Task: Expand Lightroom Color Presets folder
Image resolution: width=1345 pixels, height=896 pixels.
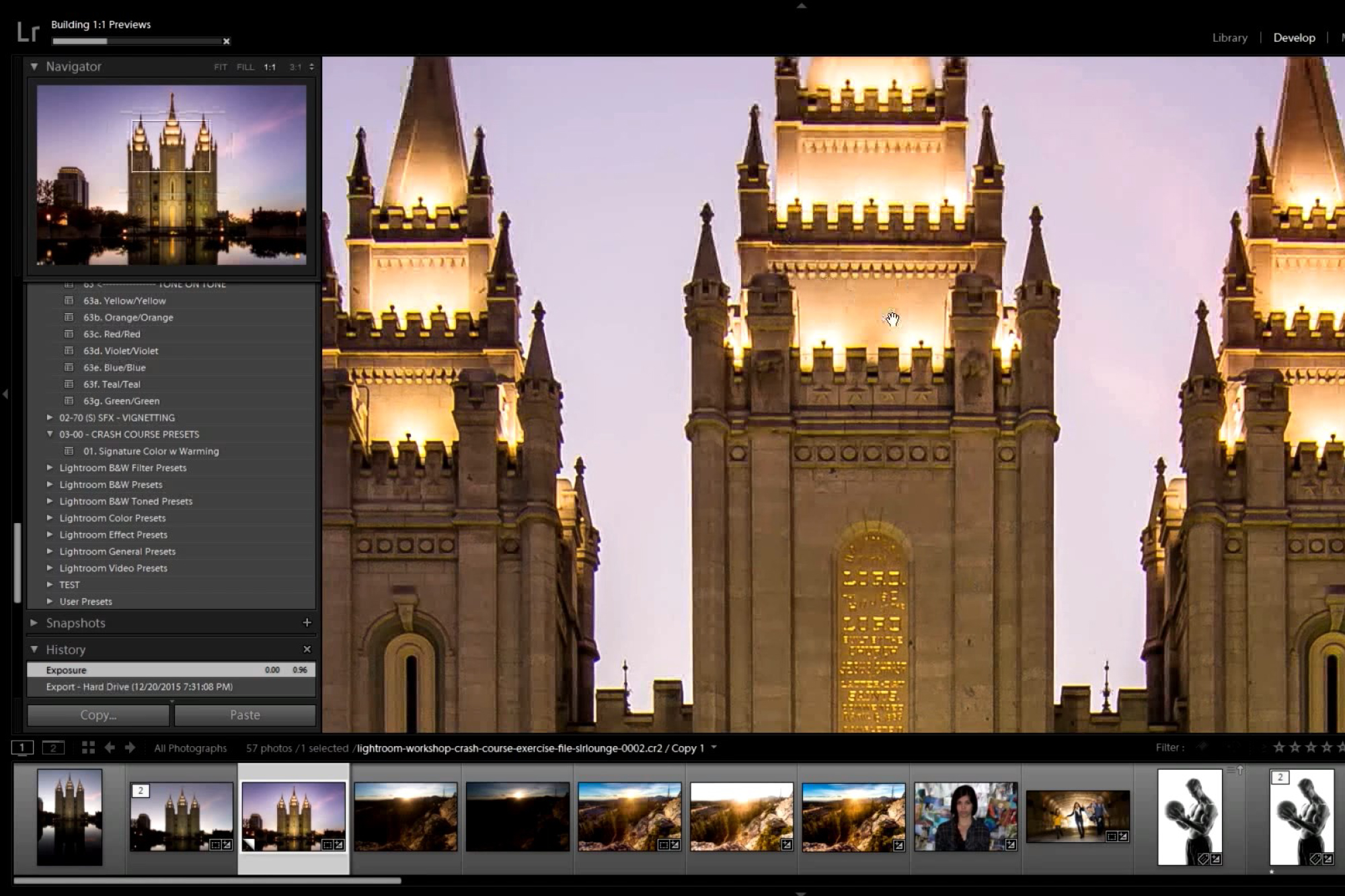Action: (50, 518)
